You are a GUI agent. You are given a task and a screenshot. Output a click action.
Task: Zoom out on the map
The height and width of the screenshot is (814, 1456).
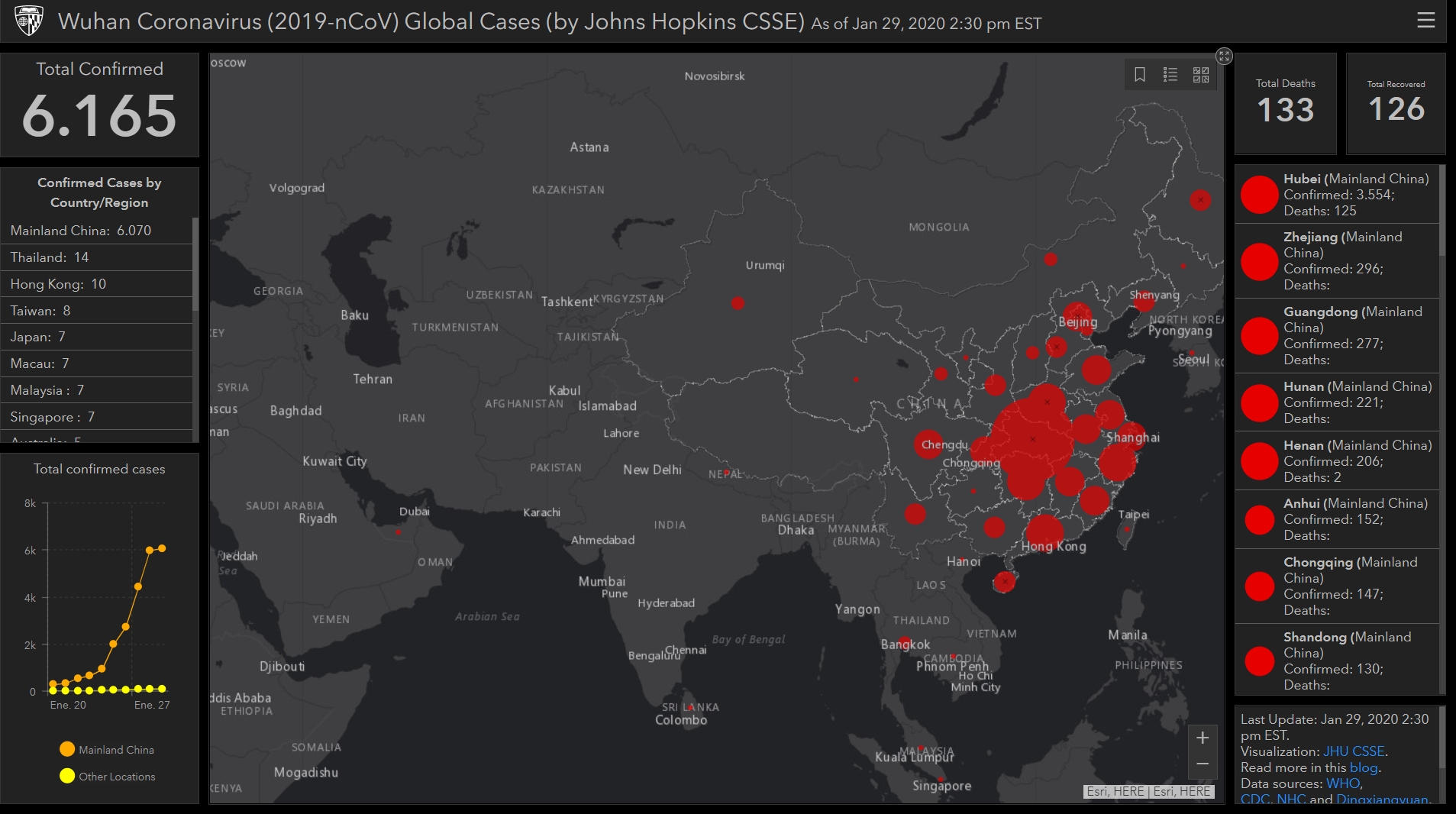(x=1203, y=764)
